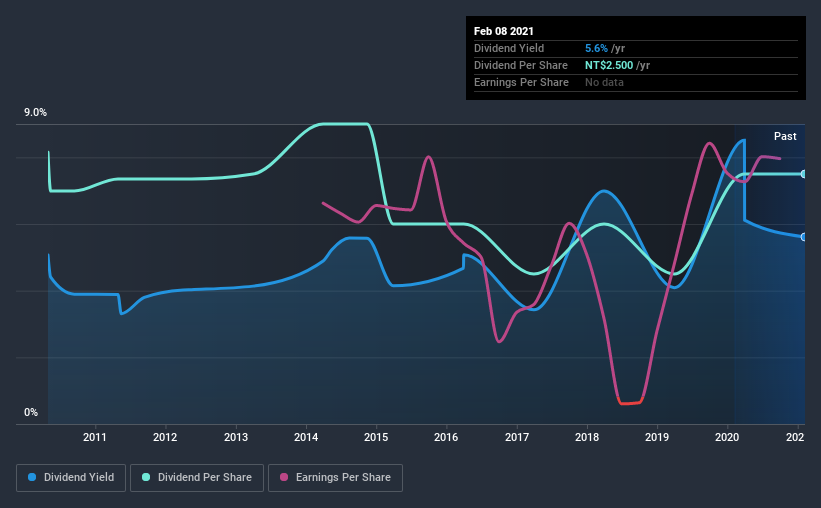Image resolution: width=821 pixels, height=508 pixels.
Task: Click the 2011 x-axis year label
Action: click(95, 437)
